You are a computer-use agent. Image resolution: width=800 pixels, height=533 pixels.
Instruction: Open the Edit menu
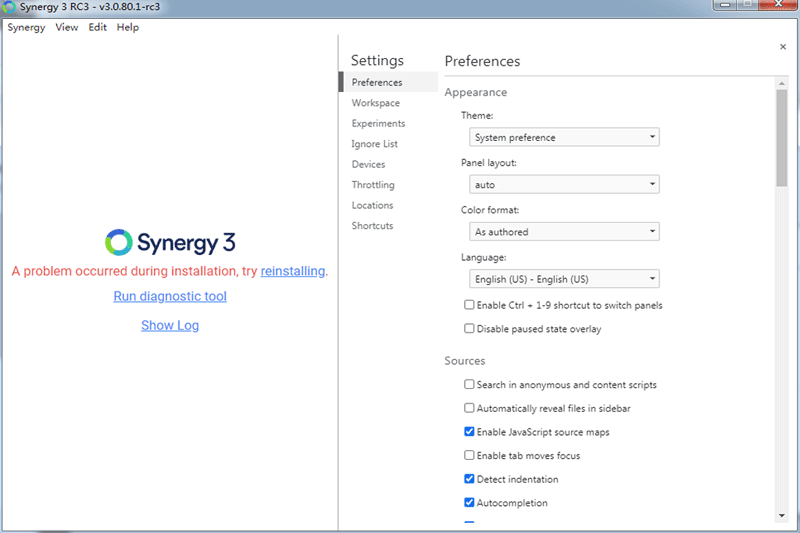pyautogui.click(x=97, y=28)
